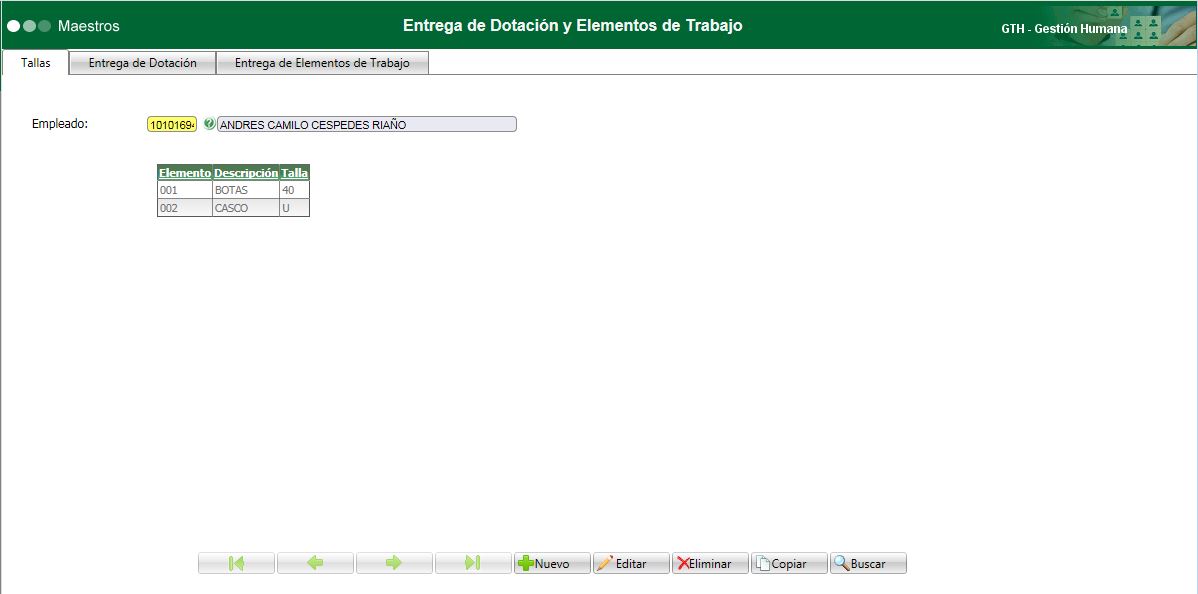This screenshot has width=1198, height=594.
Task: Go to the last record arrow
Action: pyautogui.click(x=473, y=563)
